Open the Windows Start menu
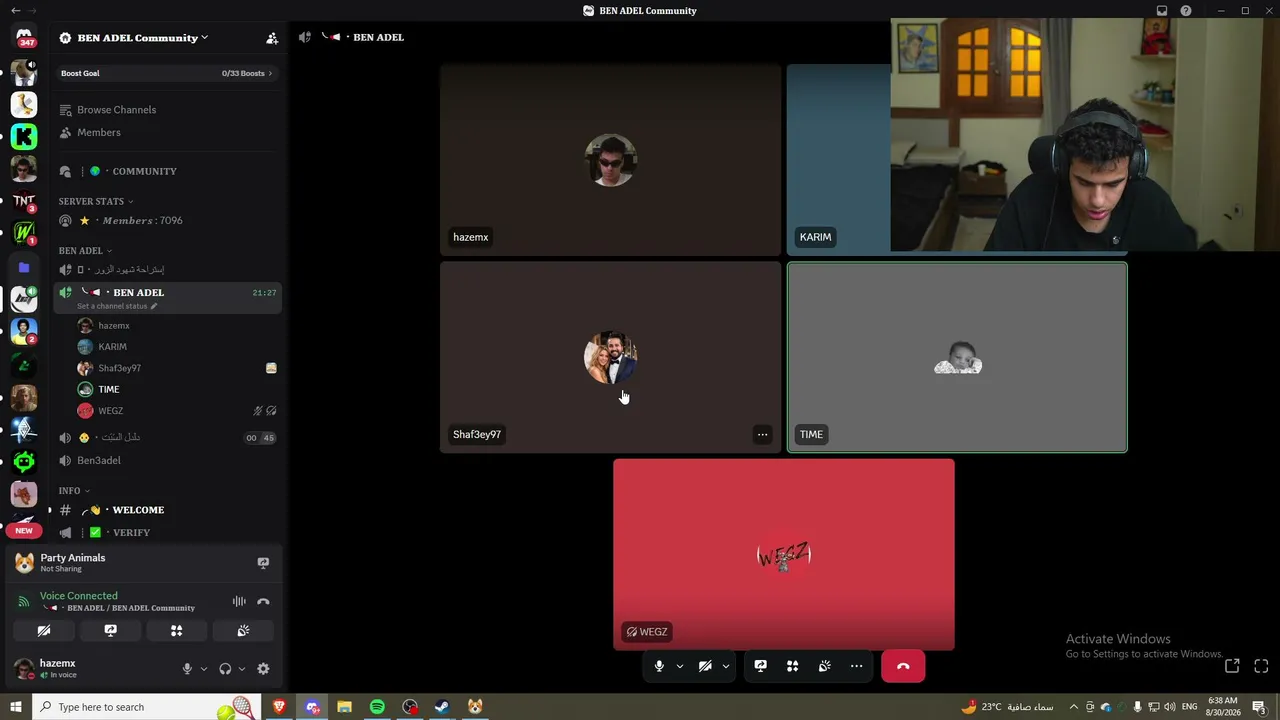Image resolution: width=1280 pixels, height=720 pixels. pos(15,707)
